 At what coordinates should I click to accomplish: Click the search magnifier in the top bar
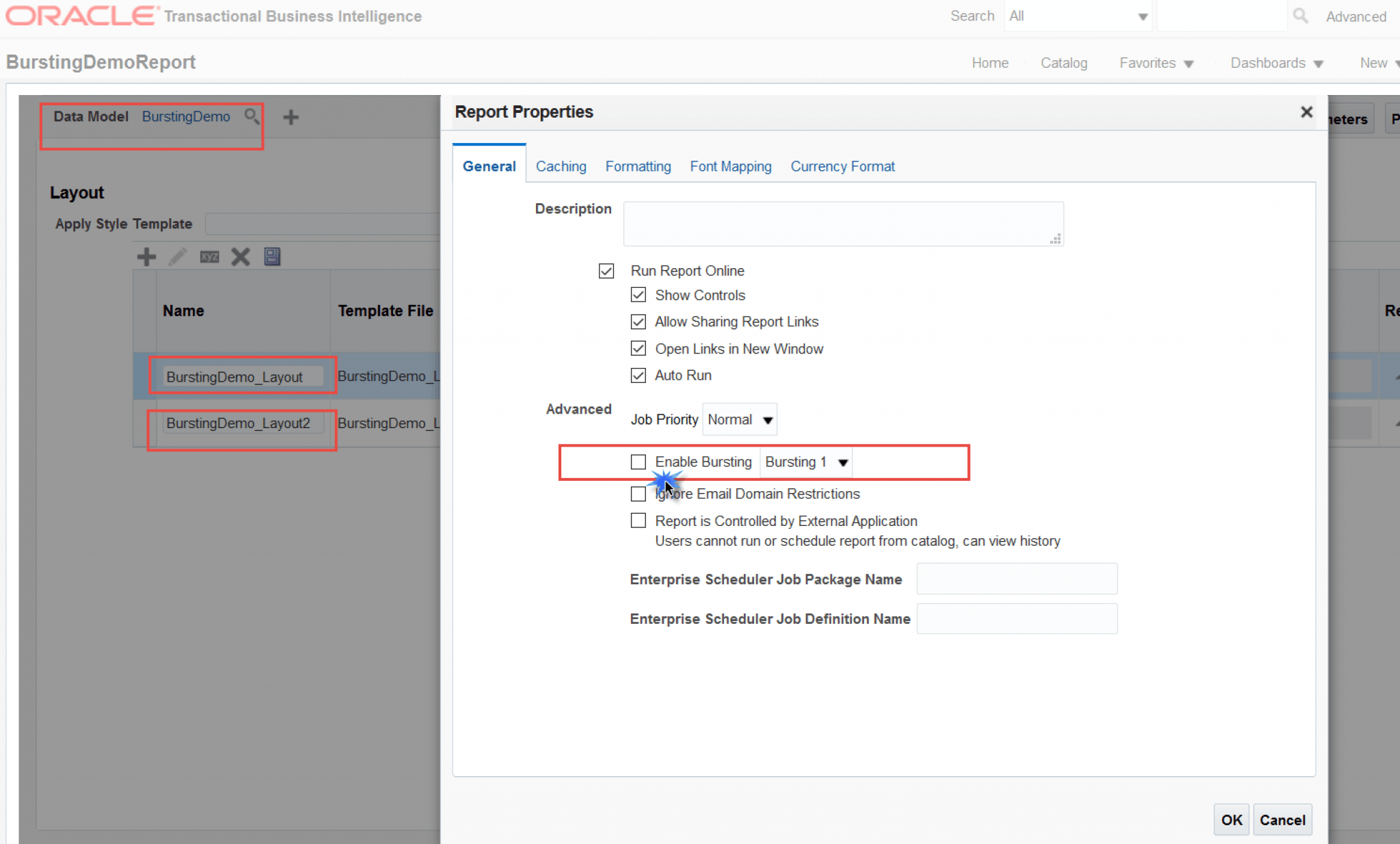(x=1300, y=15)
